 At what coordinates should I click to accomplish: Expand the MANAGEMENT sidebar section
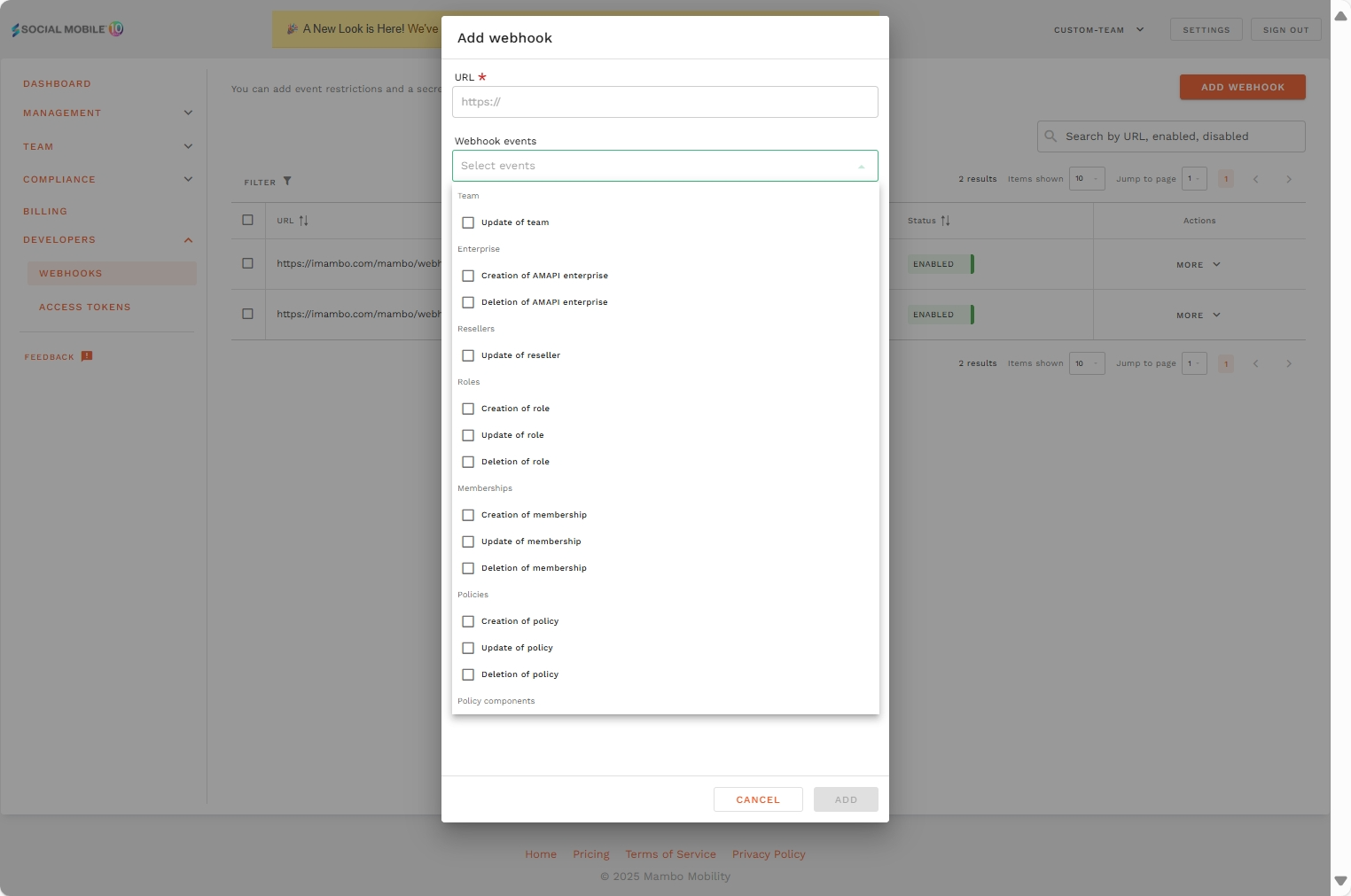[x=106, y=113]
